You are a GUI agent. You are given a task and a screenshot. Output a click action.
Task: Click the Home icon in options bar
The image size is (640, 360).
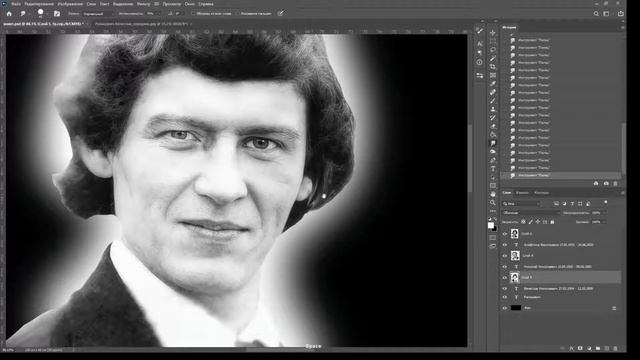(x=9, y=13)
